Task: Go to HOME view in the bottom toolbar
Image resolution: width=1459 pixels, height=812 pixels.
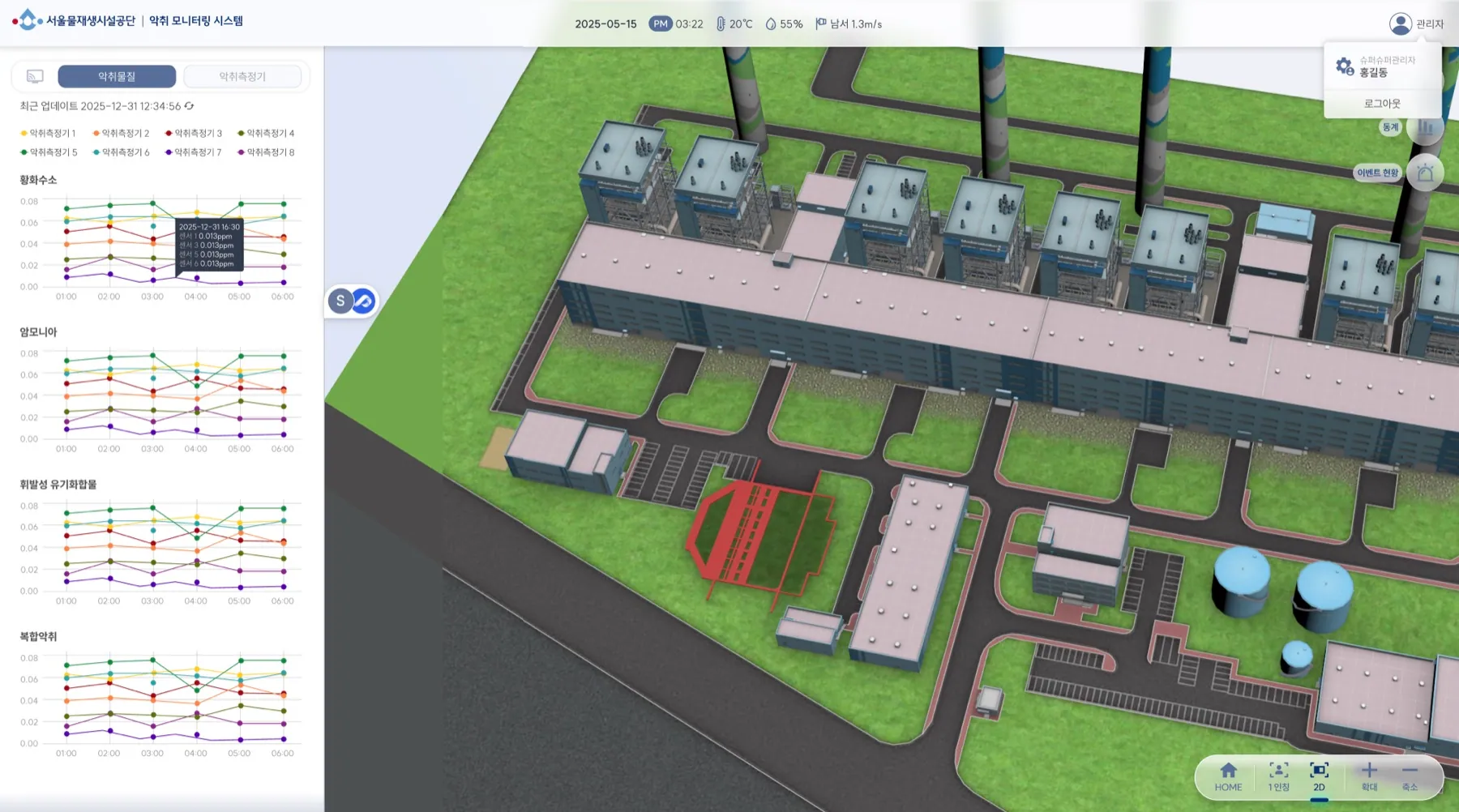Action: (1229, 776)
